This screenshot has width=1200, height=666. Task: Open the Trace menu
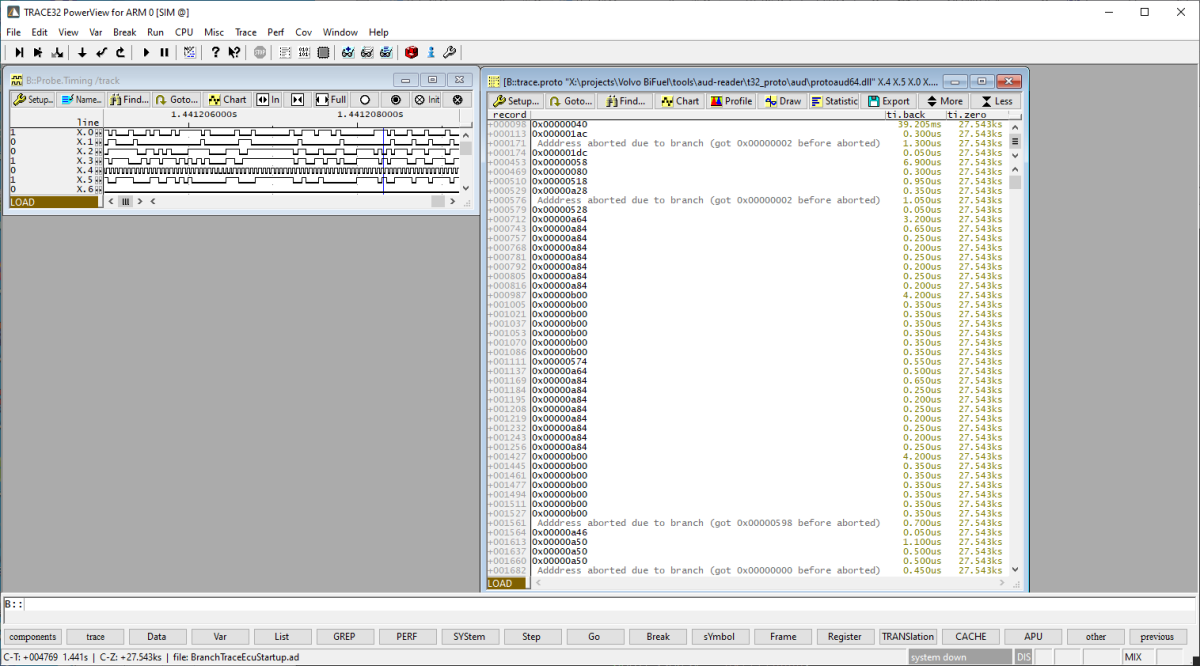[x=245, y=32]
